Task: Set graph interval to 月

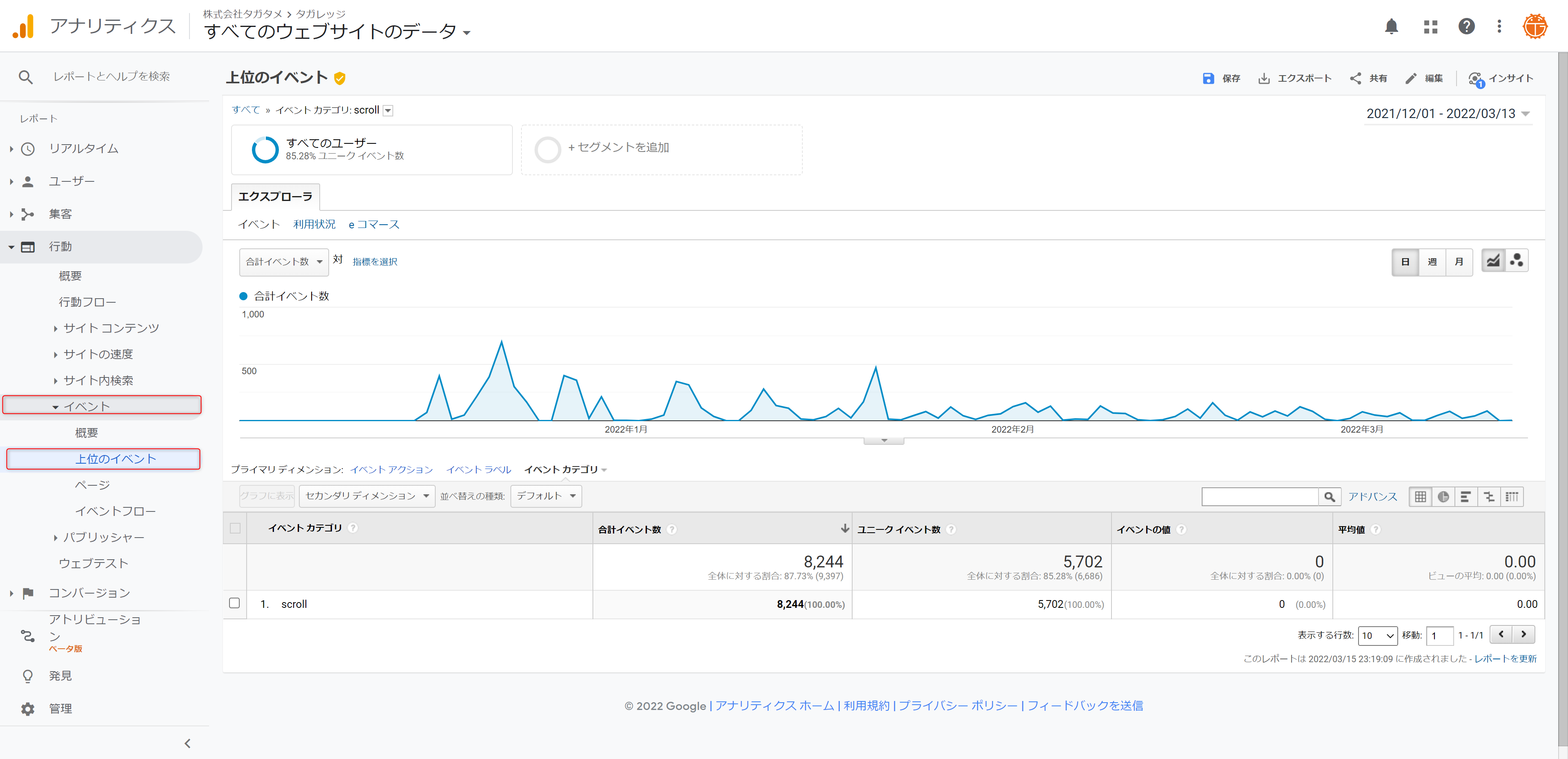Action: pos(1459,262)
